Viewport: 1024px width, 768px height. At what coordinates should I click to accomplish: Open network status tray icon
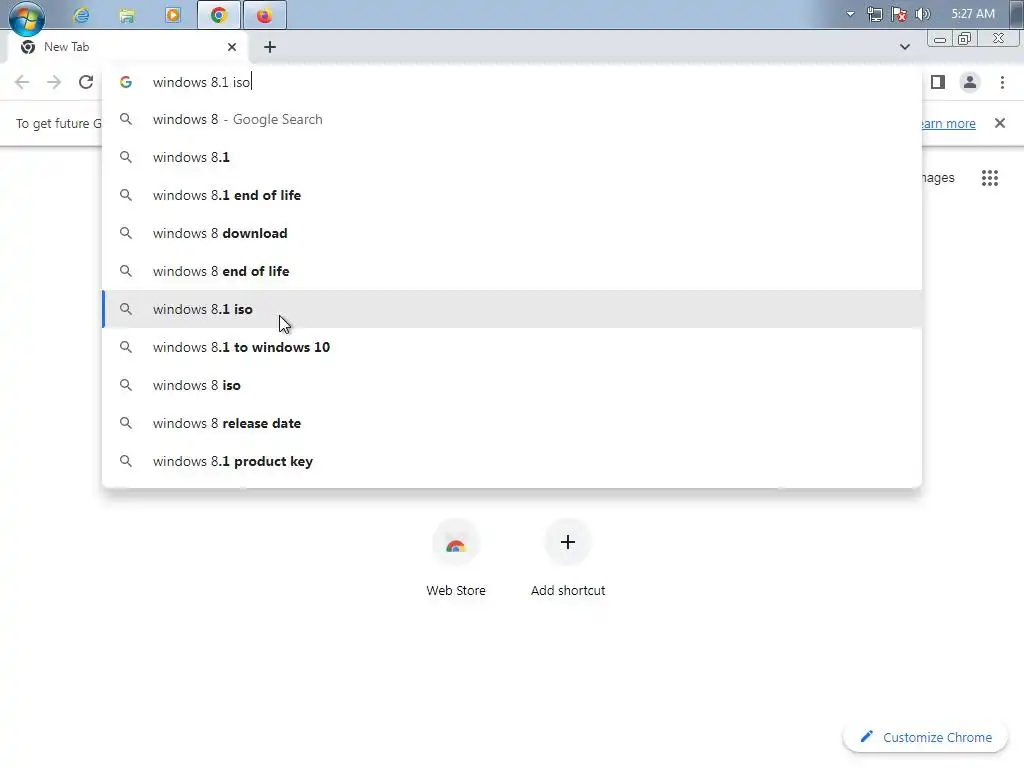[874, 14]
